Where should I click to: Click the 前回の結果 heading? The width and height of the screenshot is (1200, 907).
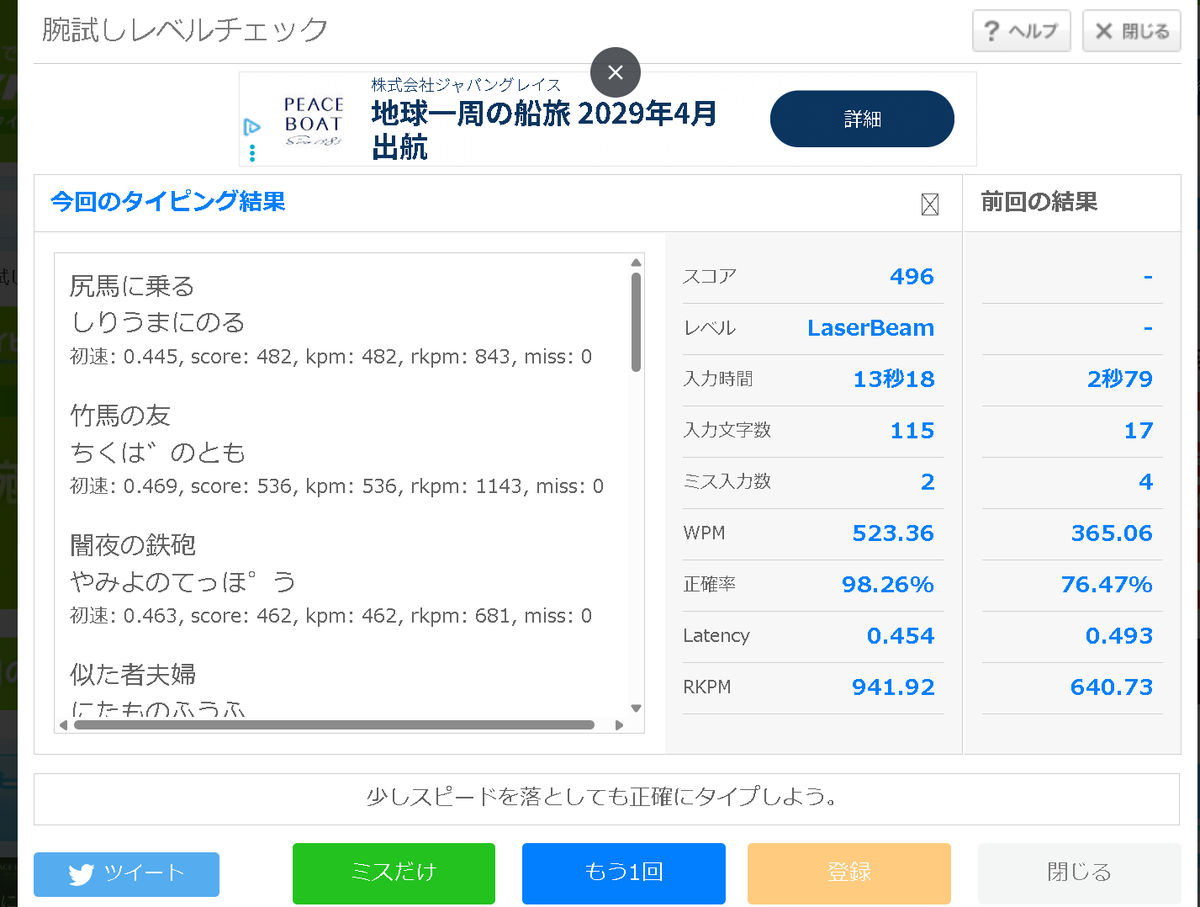tap(1039, 202)
